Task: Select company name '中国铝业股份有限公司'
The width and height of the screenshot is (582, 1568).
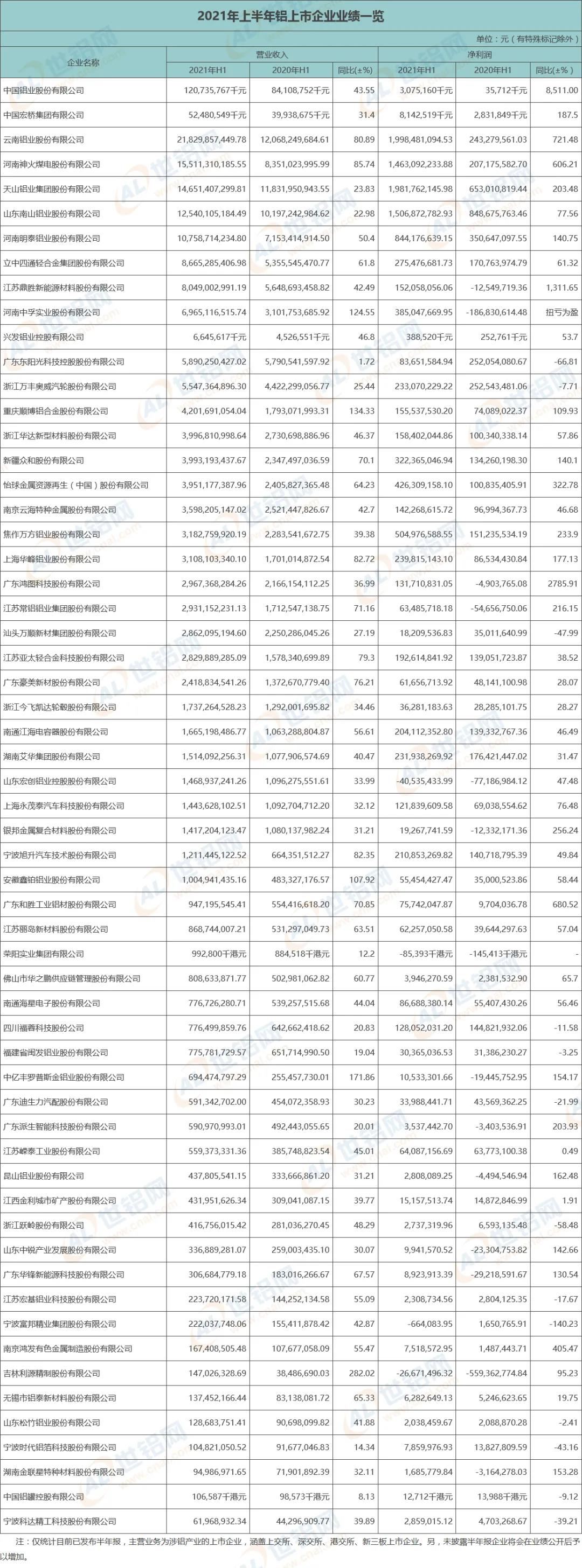Action: [43, 90]
